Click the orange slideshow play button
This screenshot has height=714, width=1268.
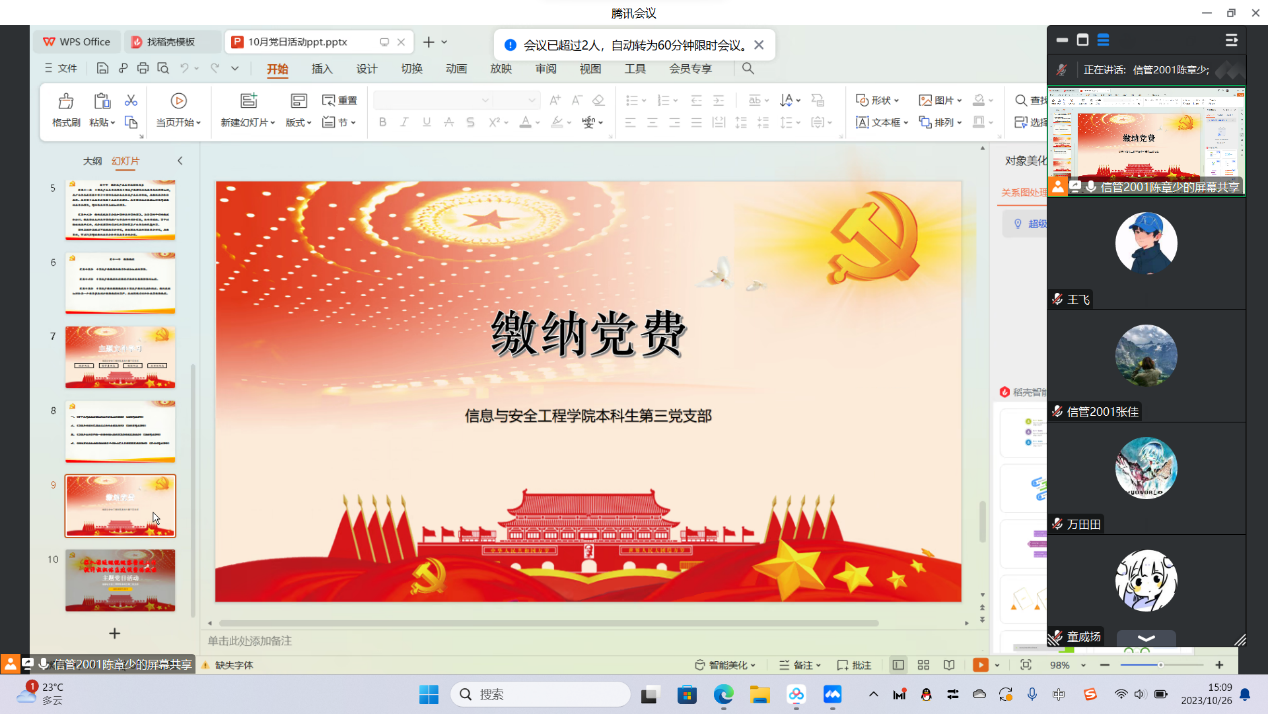(x=981, y=665)
